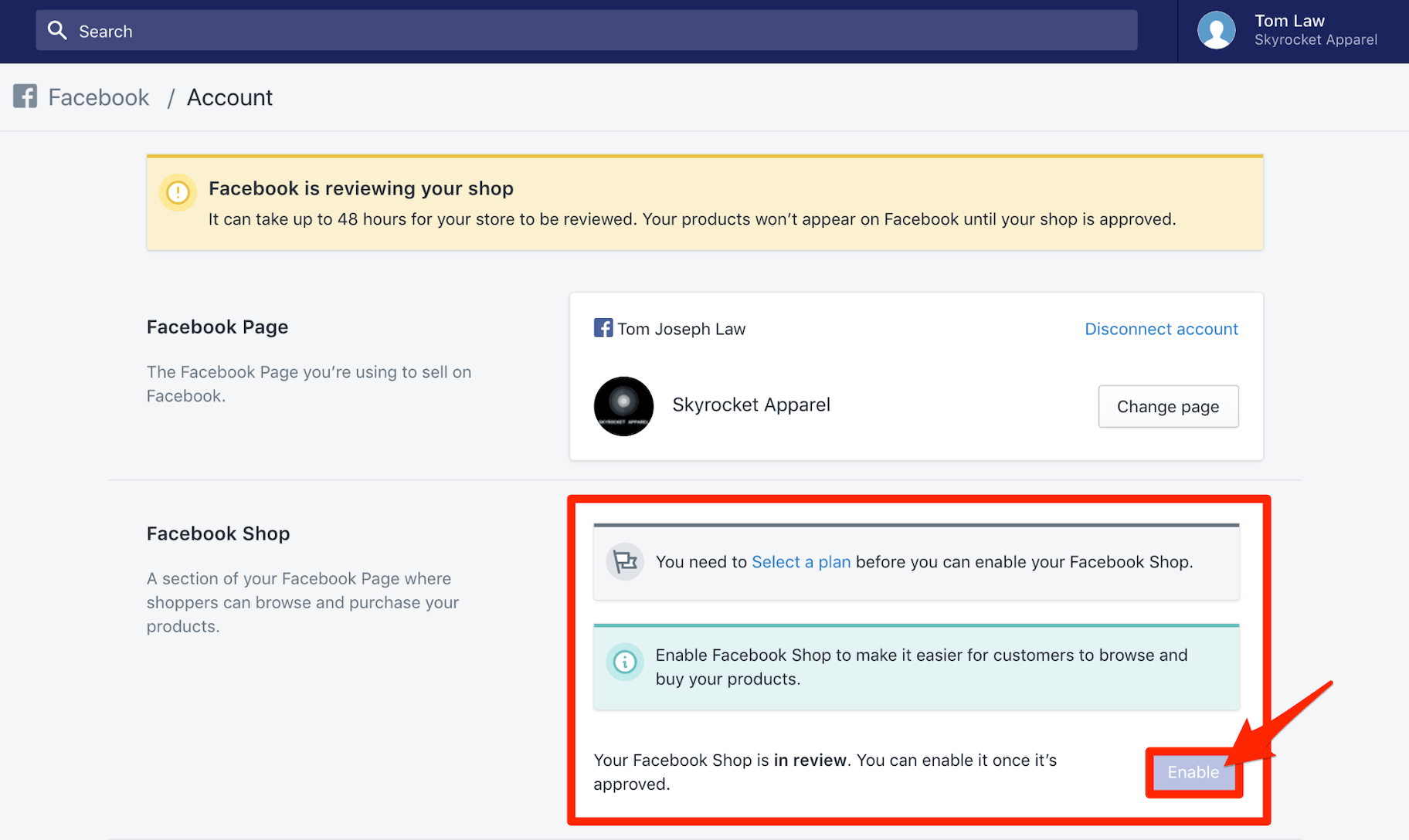Click the Facebook Shop section heading
The image size is (1409, 840).
coord(218,533)
